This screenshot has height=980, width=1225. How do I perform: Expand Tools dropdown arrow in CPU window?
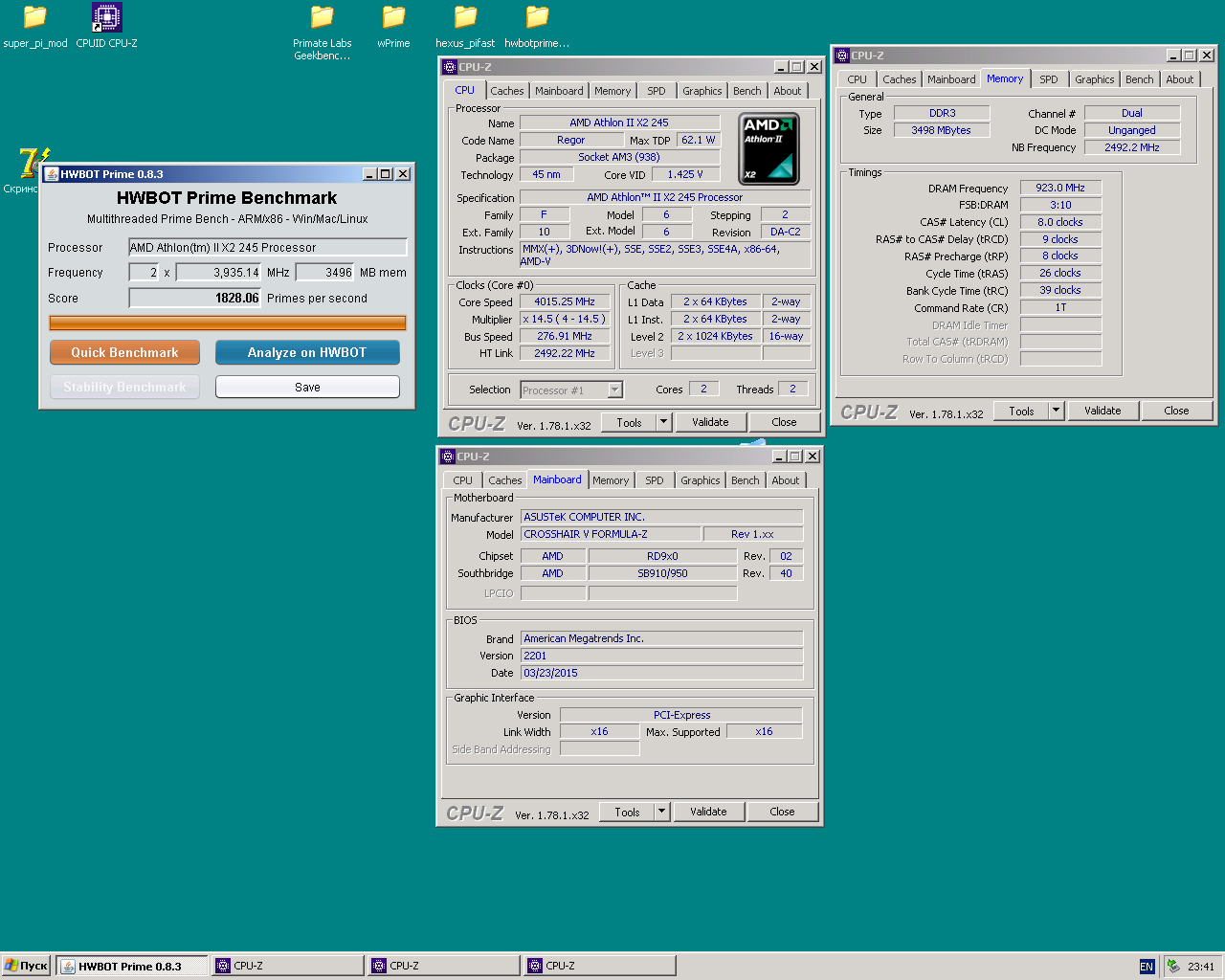point(663,422)
